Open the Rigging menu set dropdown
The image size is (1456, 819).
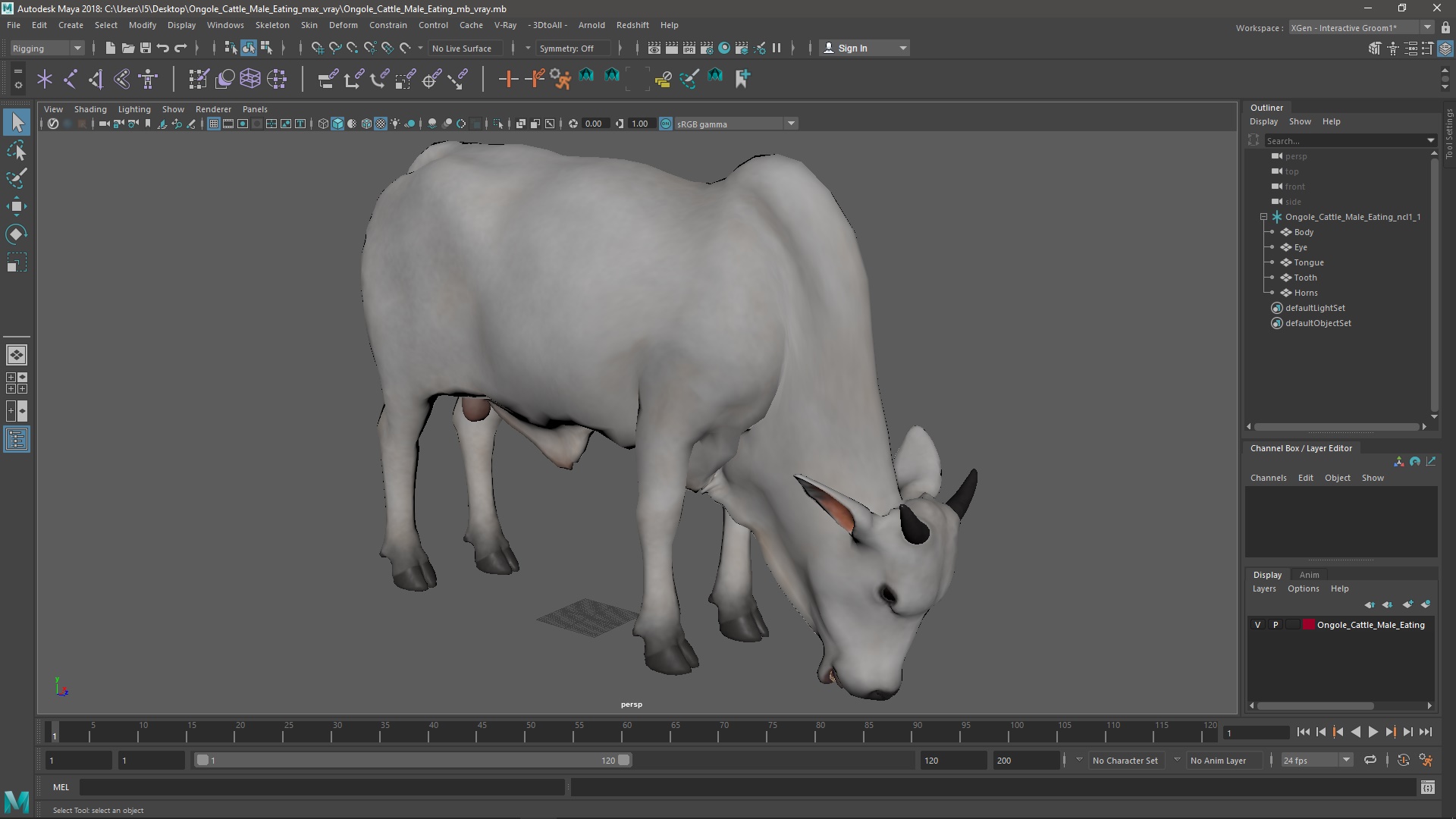click(47, 48)
